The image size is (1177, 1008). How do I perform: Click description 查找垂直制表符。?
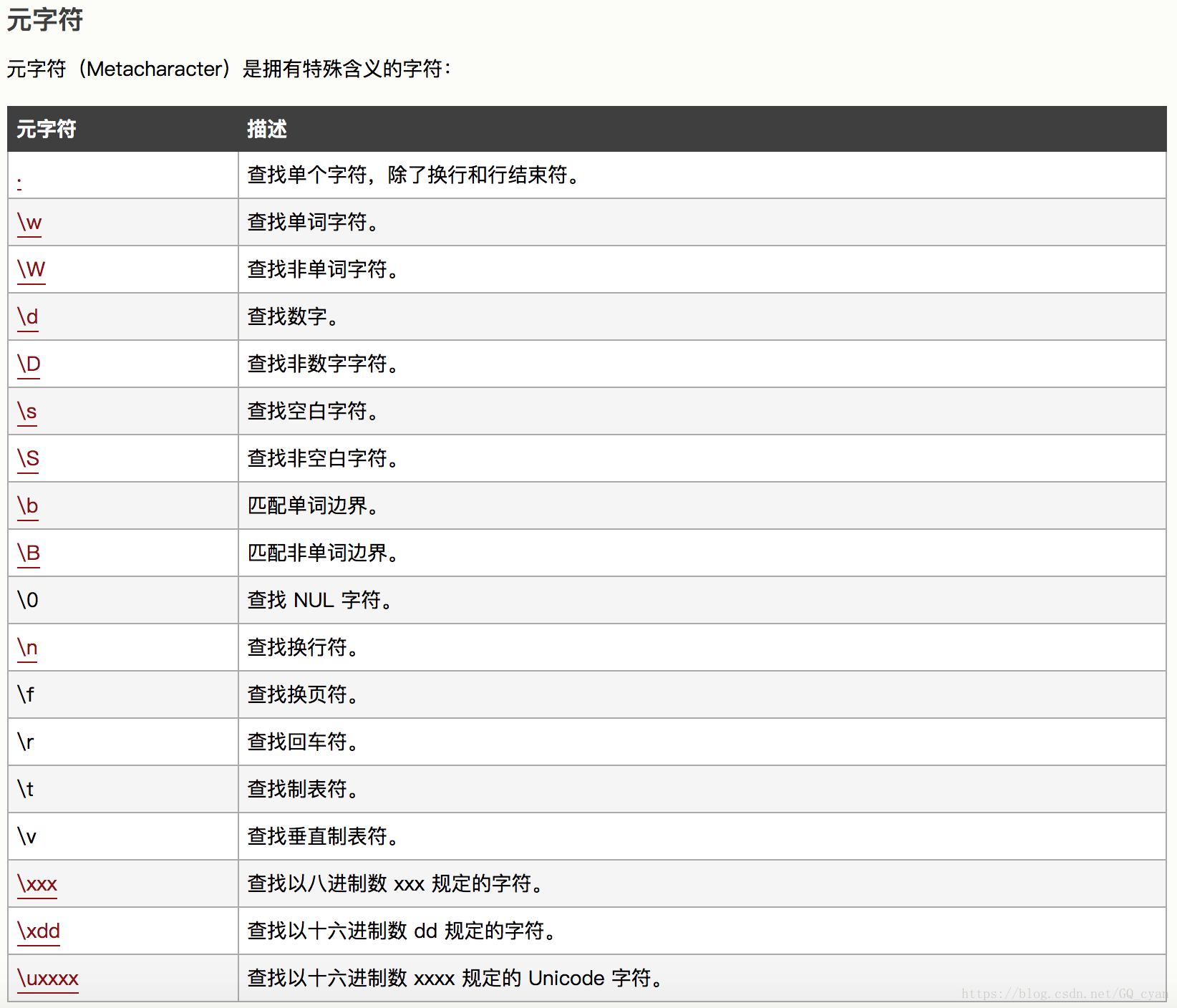pos(324,836)
